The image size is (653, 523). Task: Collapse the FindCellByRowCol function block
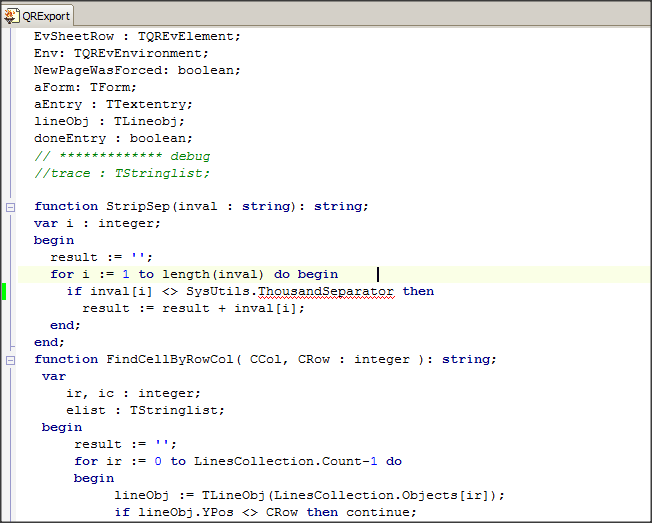pos(10,360)
